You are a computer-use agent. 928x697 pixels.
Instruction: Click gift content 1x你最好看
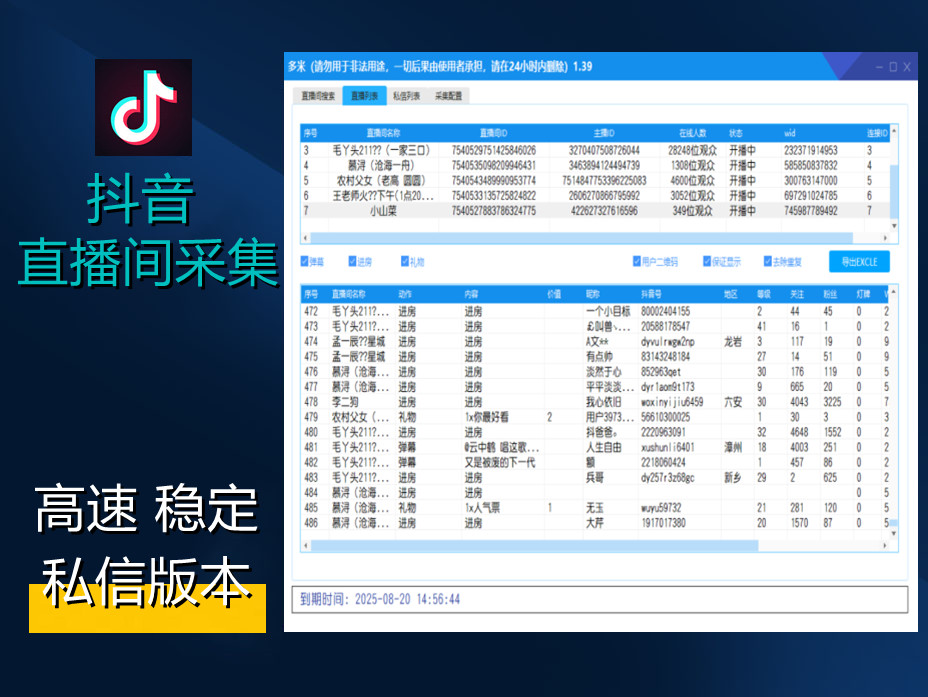(x=486, y=417)
